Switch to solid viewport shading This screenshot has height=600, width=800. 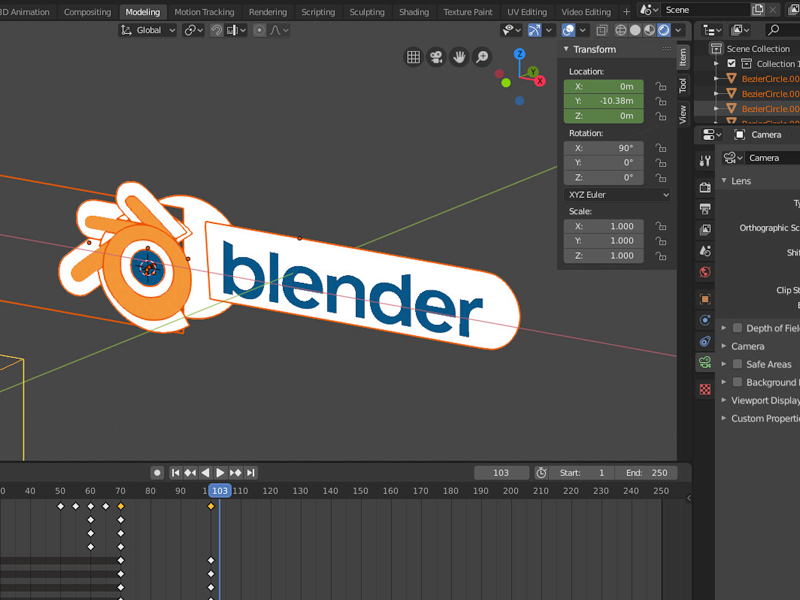tap(635, 30)
